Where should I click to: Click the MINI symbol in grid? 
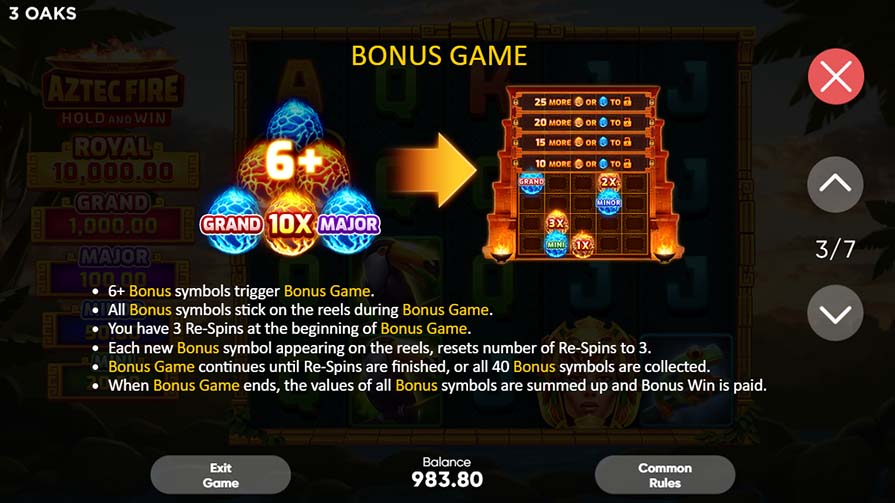pos(555,244)
